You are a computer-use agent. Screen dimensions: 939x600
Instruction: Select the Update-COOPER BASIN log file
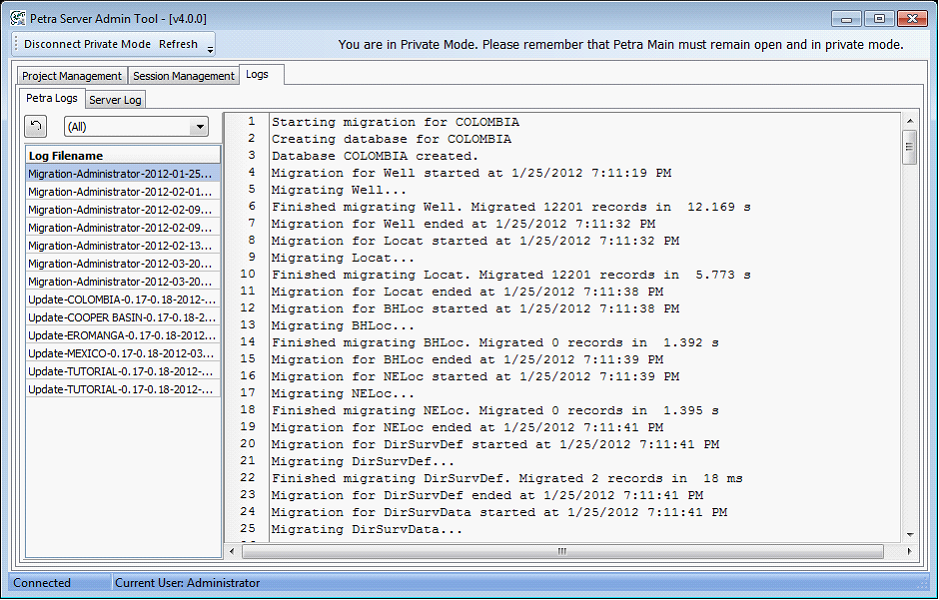coord(121,318)
